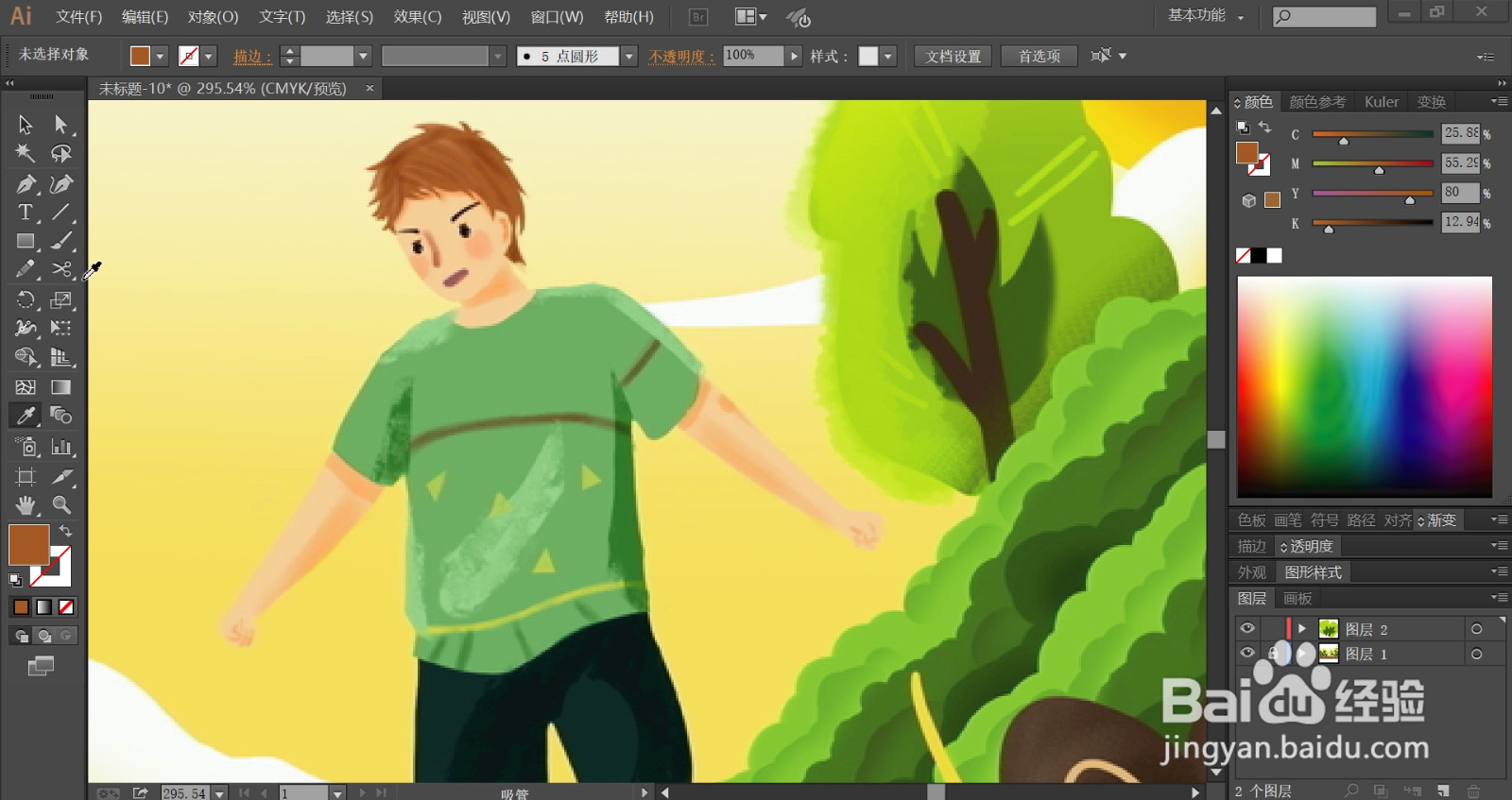Open stroke weight dropdown

(x=363, y=57)
